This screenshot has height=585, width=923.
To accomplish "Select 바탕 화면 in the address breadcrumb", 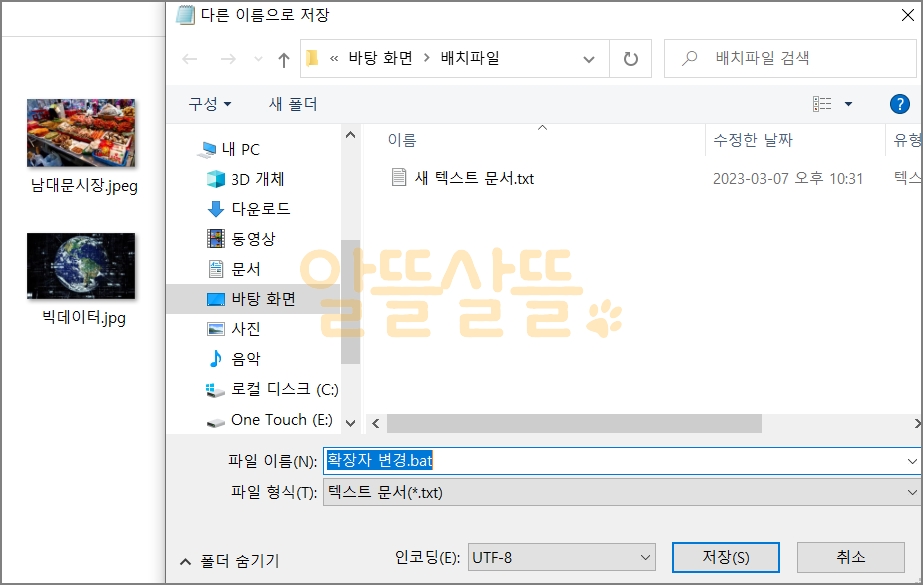I will (380, 58).
